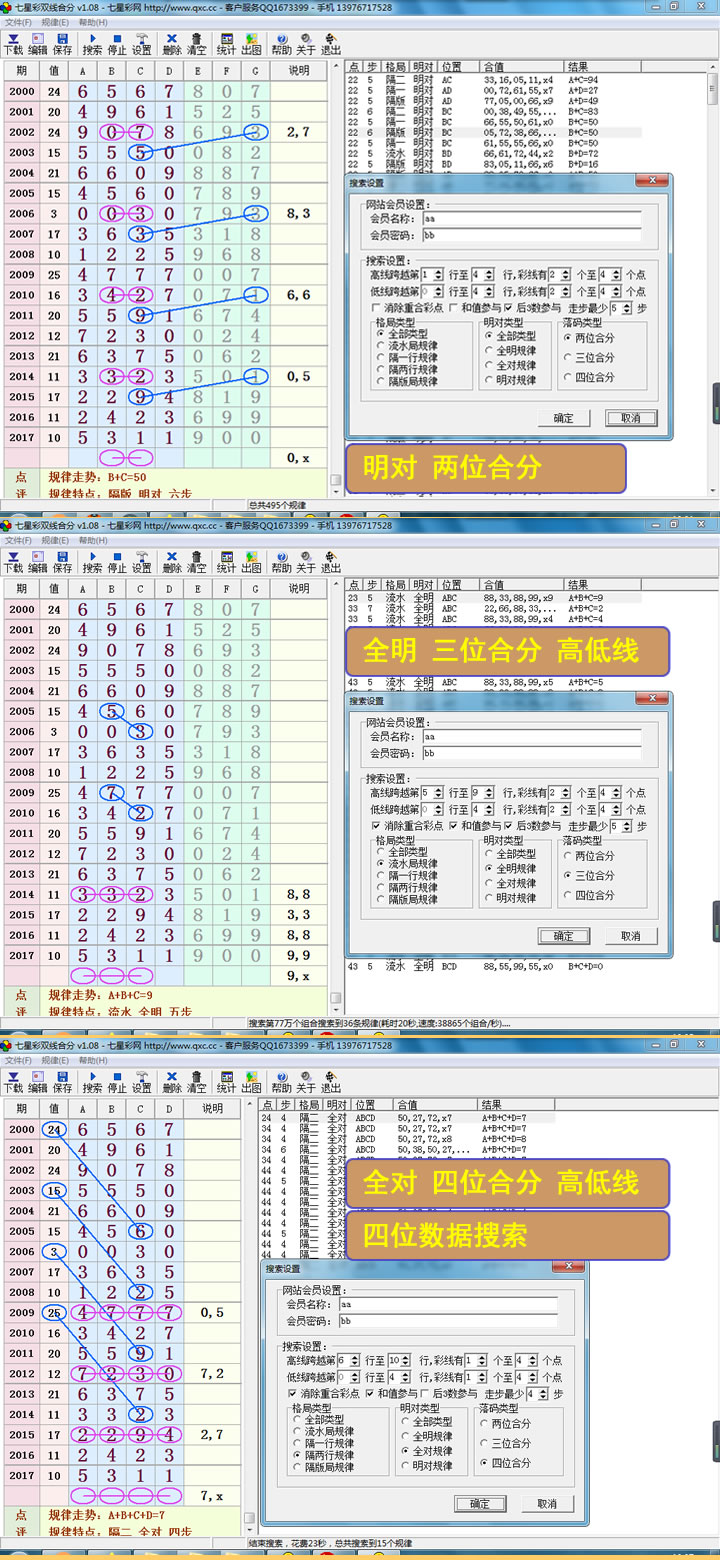This screenshot has height=1560, width=720.
Task: Start search with 搜索 icon in top window
Action: point(92,43)
